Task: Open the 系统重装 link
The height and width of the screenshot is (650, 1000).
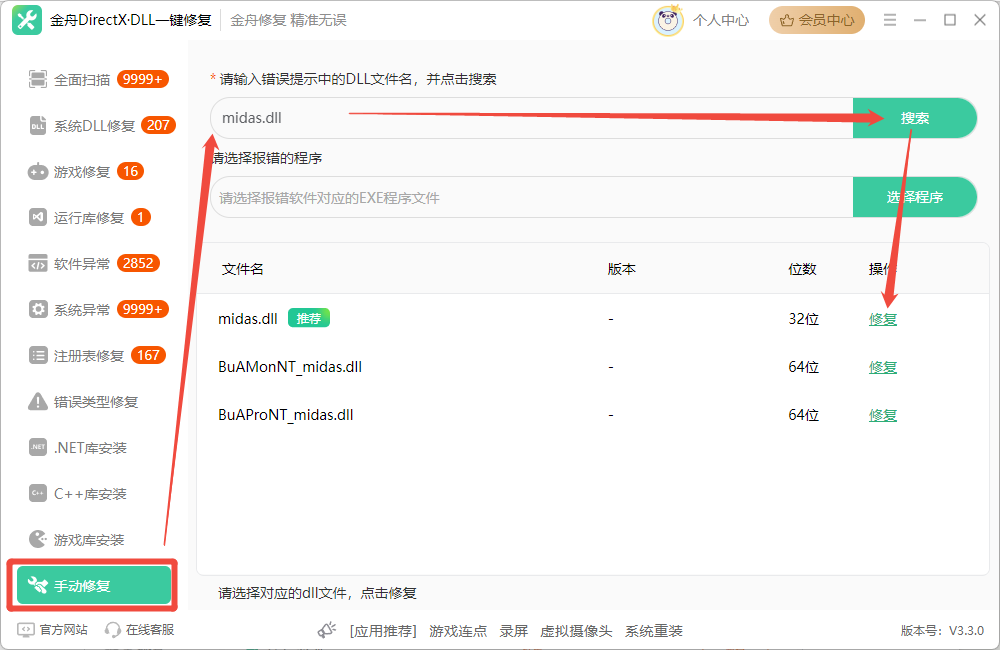Action: point(654,631)
